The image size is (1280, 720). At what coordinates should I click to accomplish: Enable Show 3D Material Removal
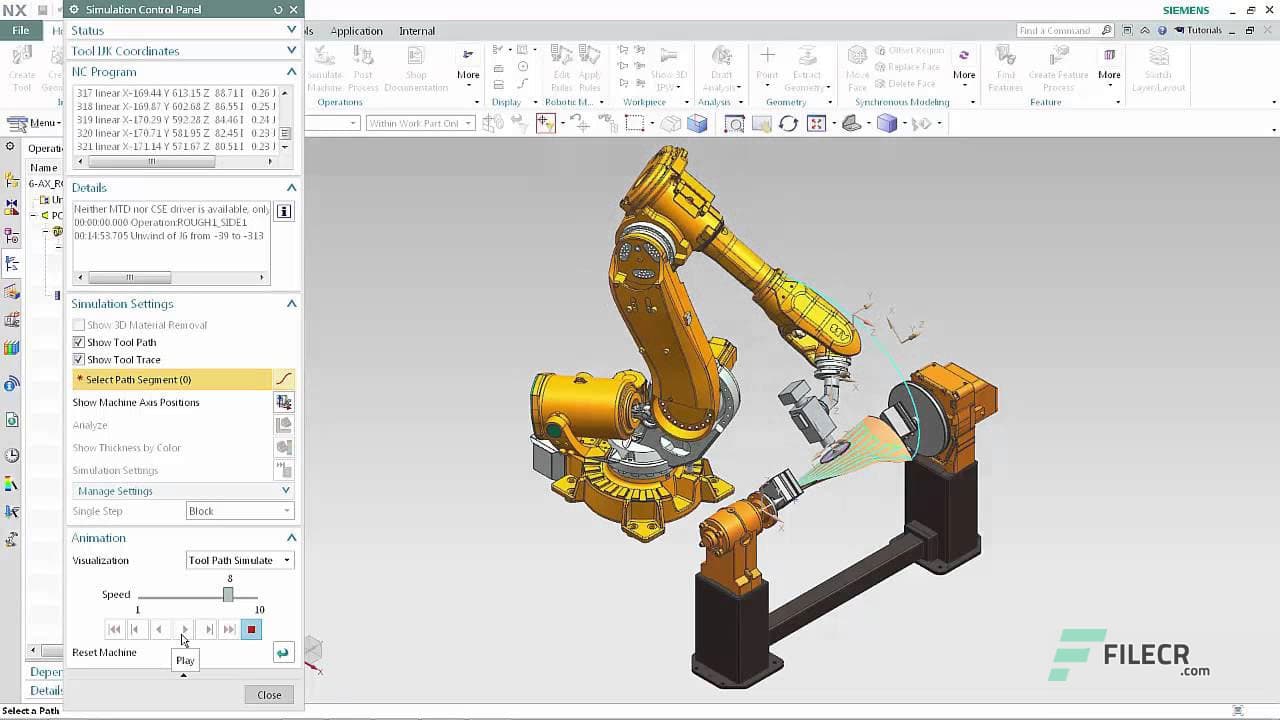(78, 324)
